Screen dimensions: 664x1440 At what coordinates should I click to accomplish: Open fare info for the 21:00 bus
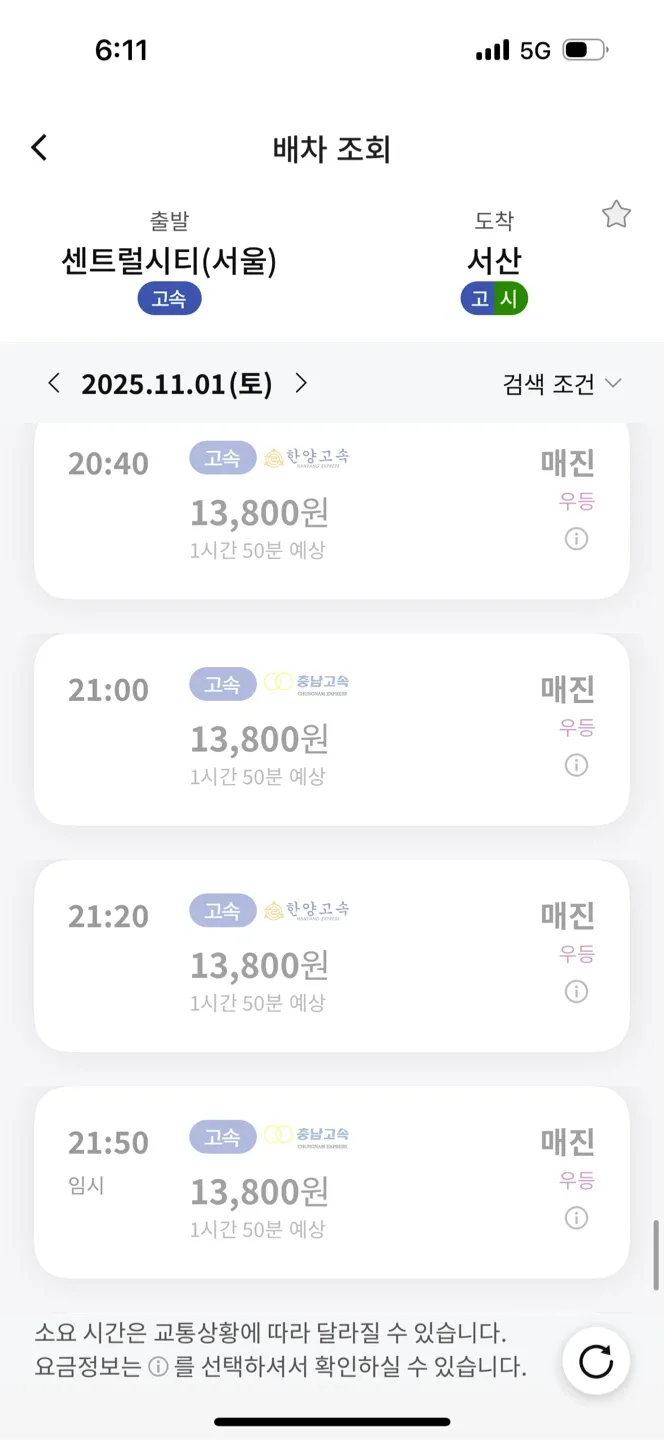click(x=576, y=765)
